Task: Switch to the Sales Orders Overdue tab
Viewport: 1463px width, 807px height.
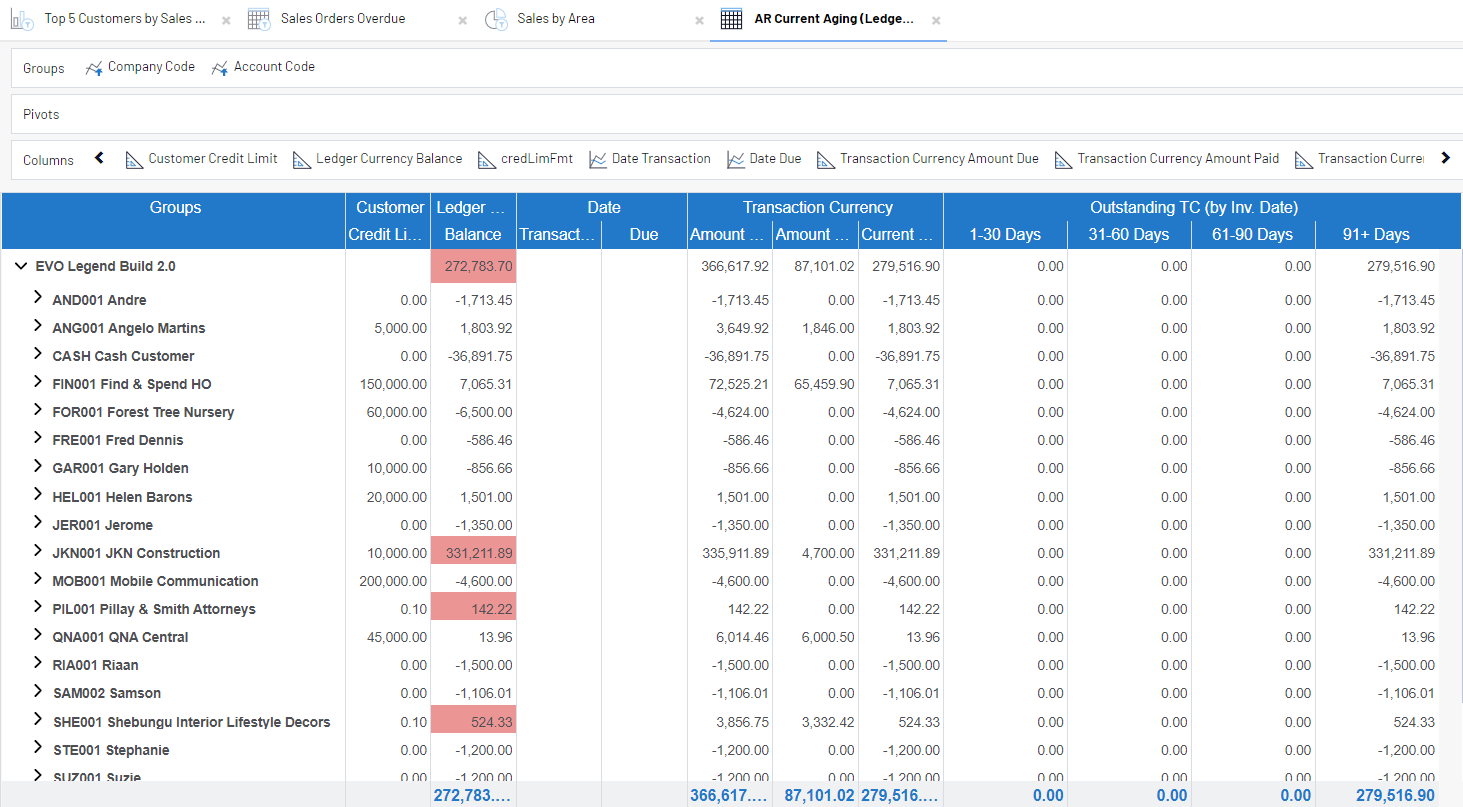Action: [342, 19]
